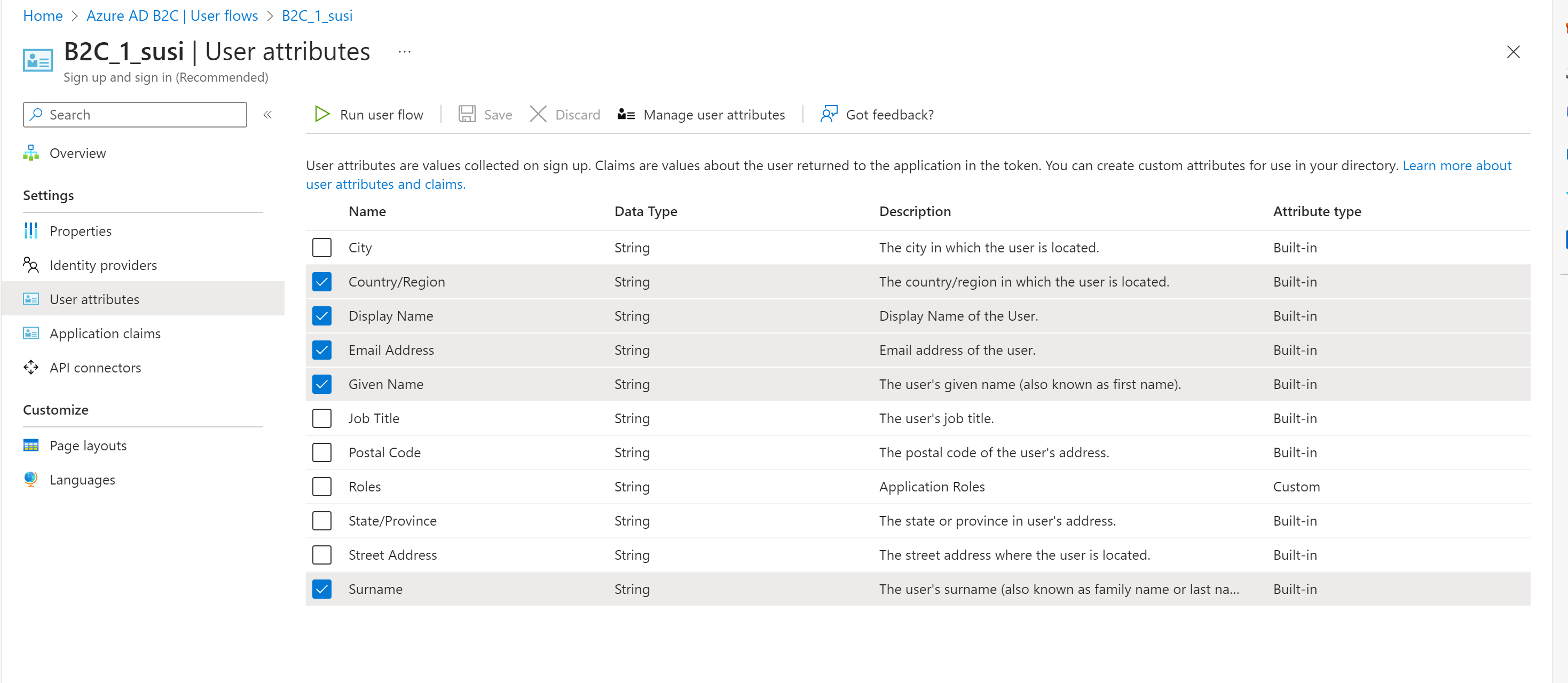
Task: Enable the City attribute checkbox
Action: pyautogui.click(x=322, y=248)
